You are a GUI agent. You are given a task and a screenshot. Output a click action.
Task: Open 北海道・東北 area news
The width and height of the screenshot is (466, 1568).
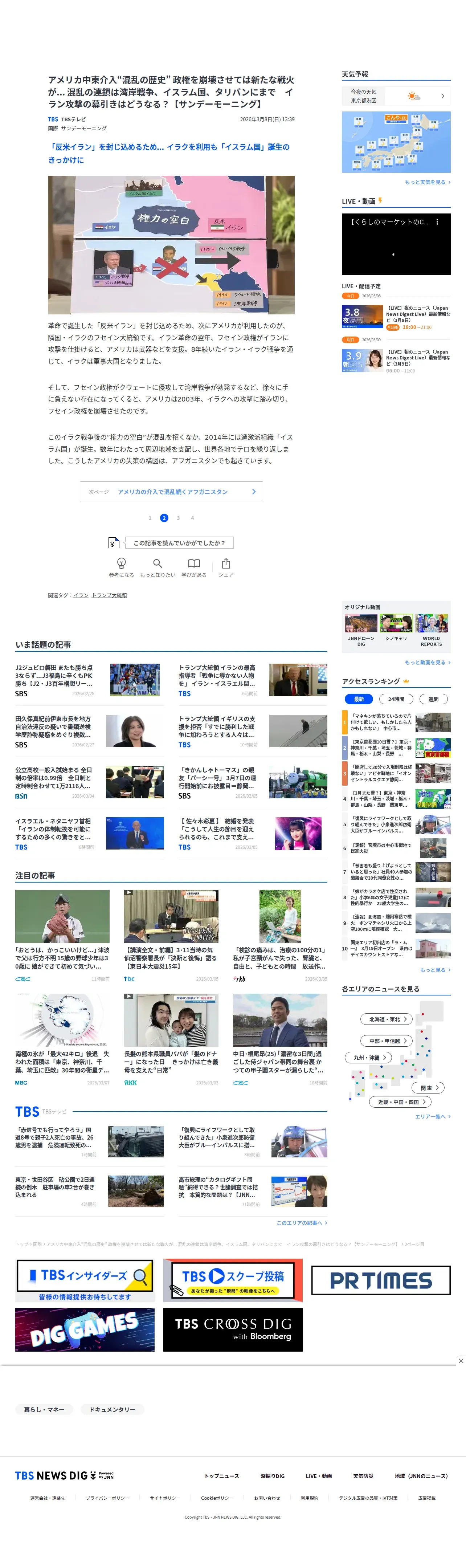pyautogui.click(x=387, y=1019)
